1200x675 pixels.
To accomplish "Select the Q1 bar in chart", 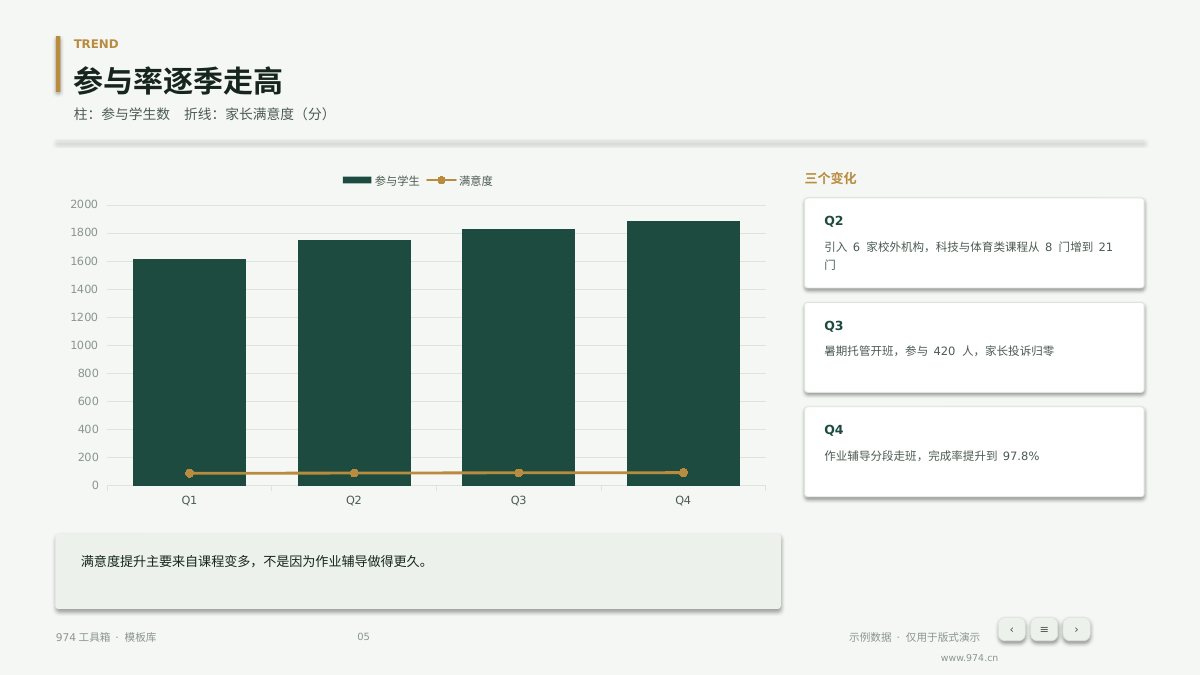I will [x=189, y=372].
